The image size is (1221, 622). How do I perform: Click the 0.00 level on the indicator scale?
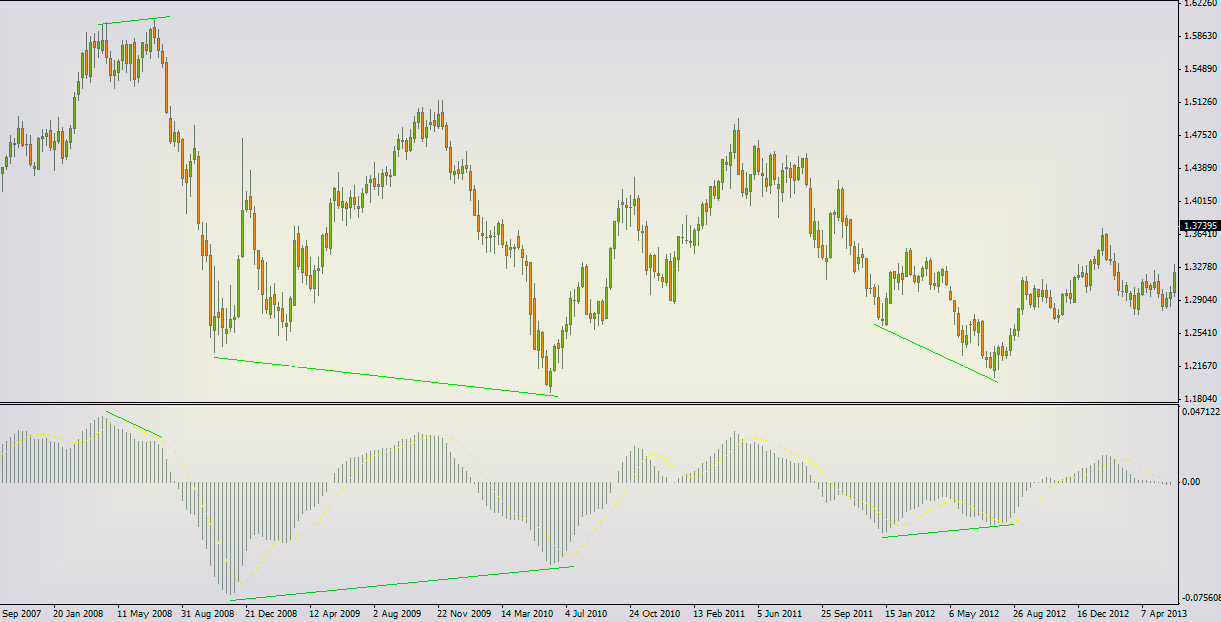(1191, 482)
